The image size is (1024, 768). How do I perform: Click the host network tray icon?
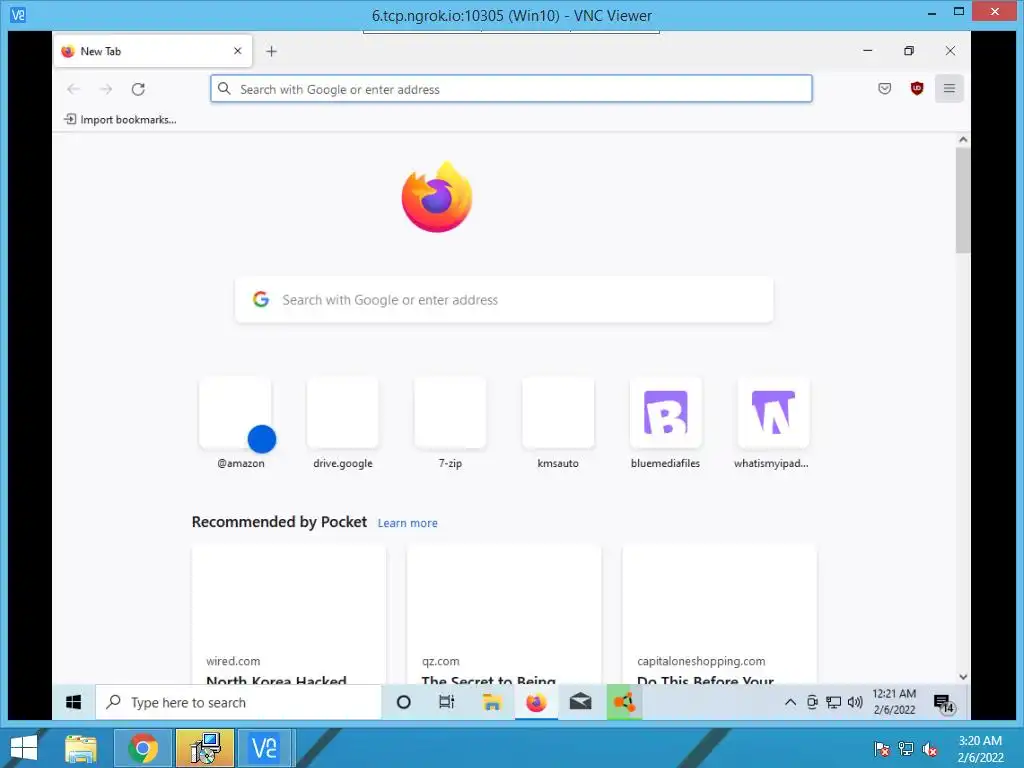coord(906,749)
